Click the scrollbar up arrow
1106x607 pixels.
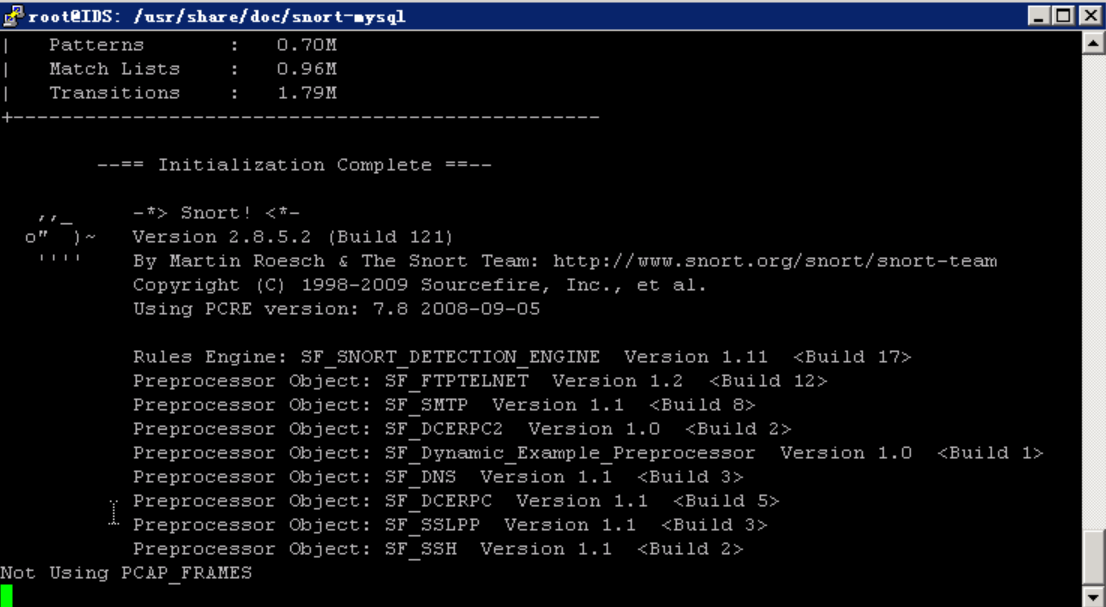click(x=1093, y=43)
